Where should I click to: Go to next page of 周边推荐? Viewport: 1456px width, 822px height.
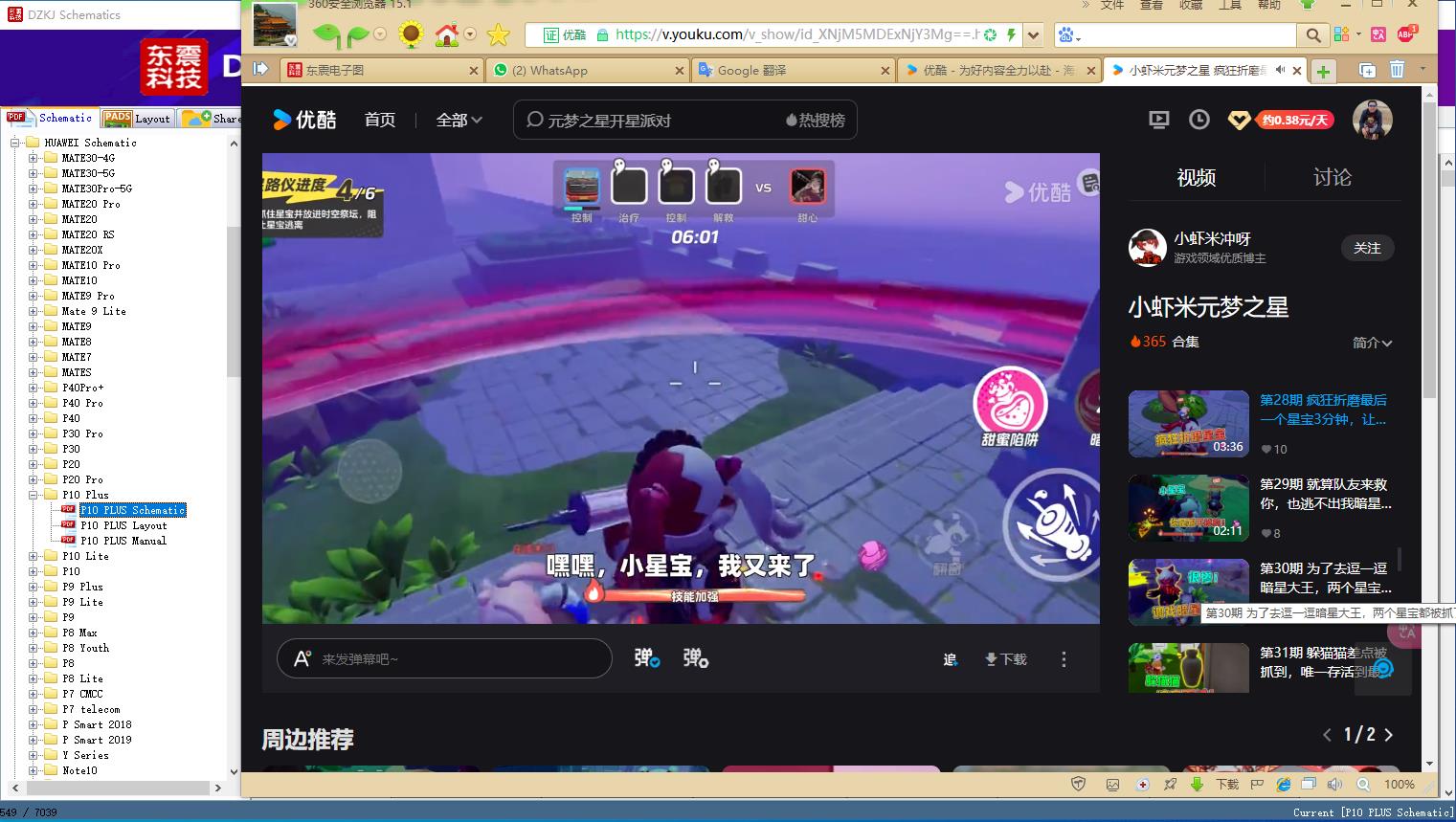[1389, 735]
